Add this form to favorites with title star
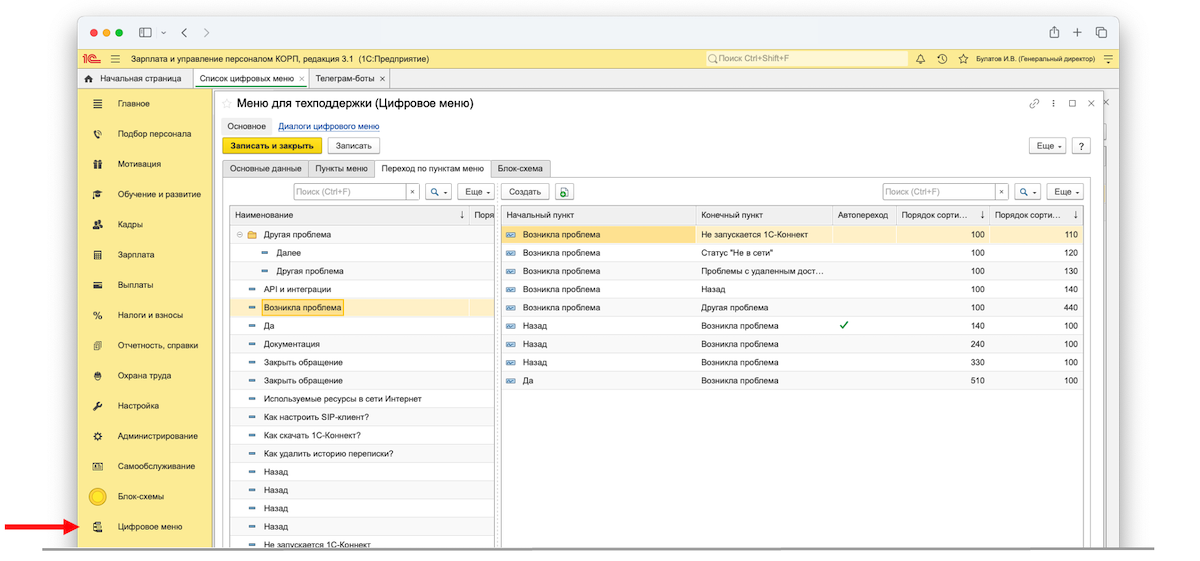Screen dimensions: 1200x561 click(x=227, y=104)
